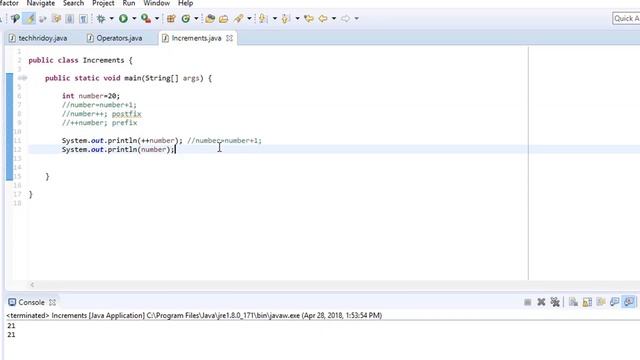Click the Terminate square in Console

tap(527, 302)
